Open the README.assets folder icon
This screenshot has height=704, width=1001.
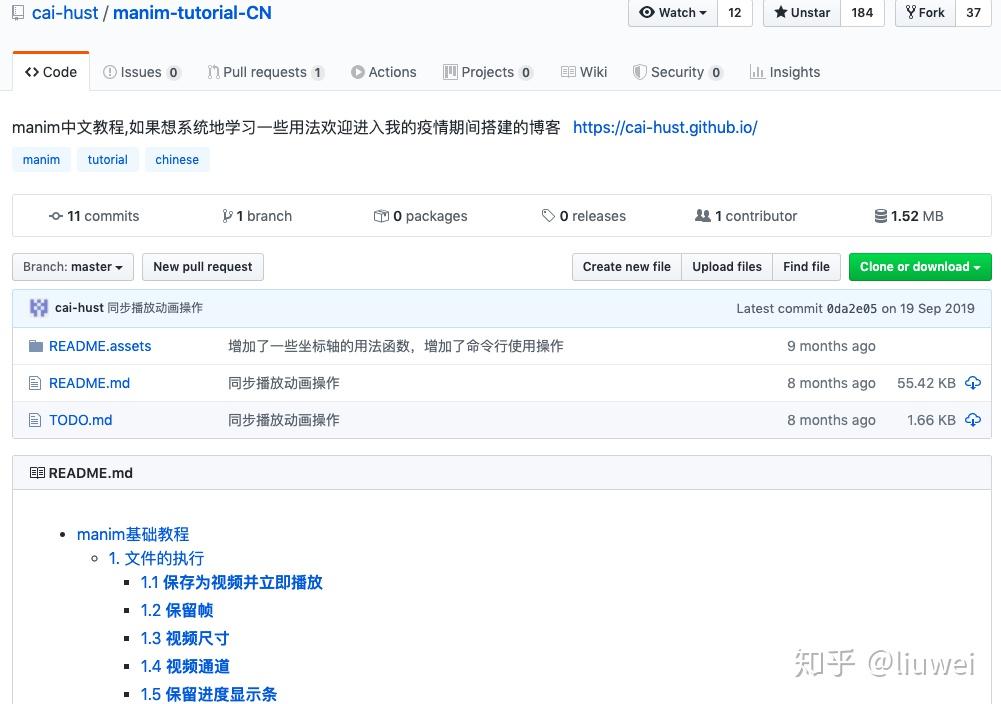pos(36,346)
